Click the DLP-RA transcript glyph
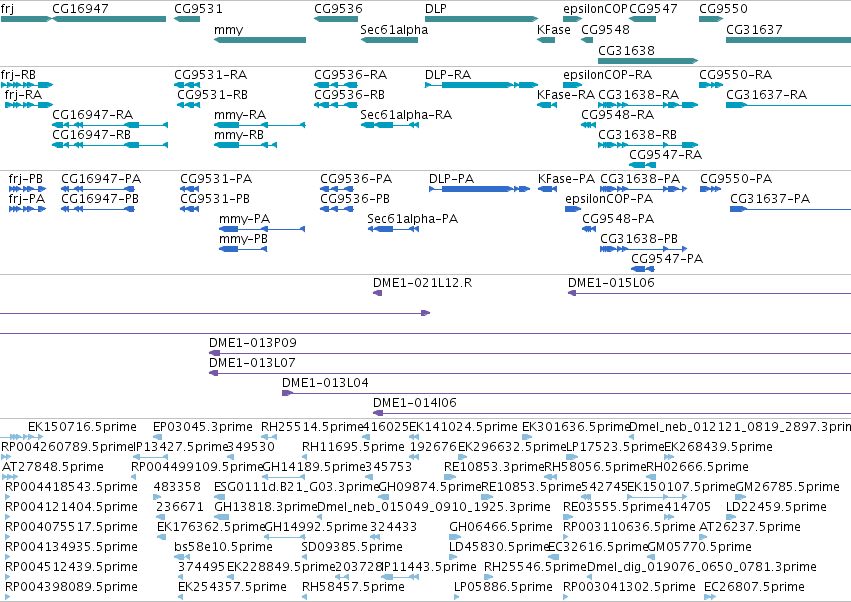851x602 pixels. point(481,85)
